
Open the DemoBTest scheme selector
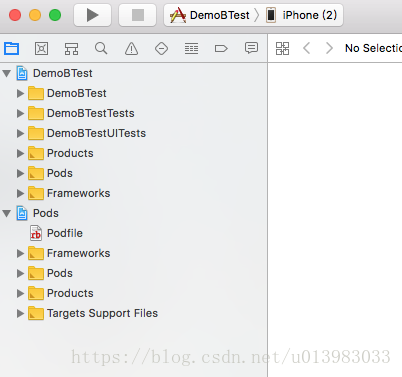click(210, 15)
